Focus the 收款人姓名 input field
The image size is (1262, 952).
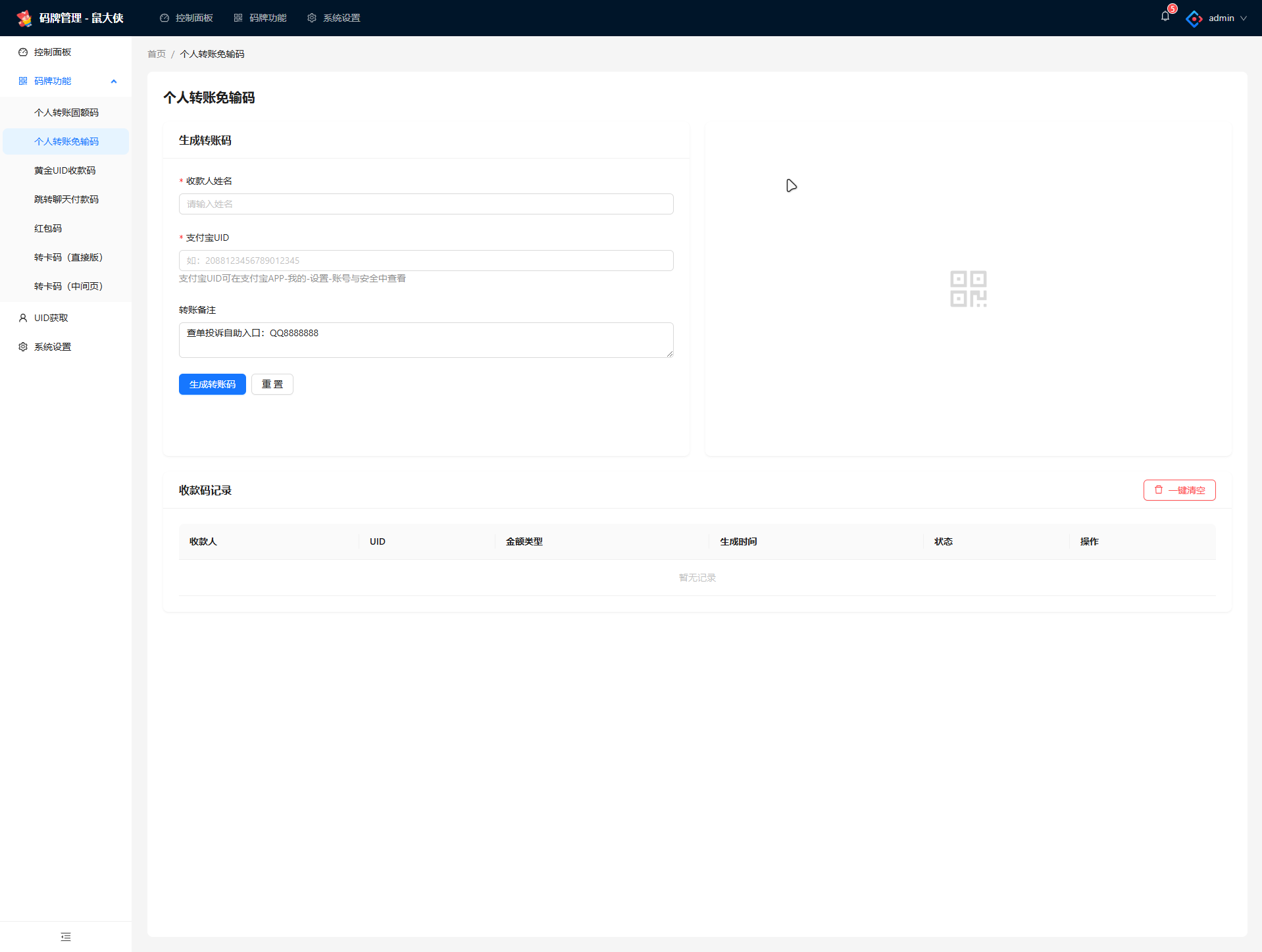[x=426, y=204]
